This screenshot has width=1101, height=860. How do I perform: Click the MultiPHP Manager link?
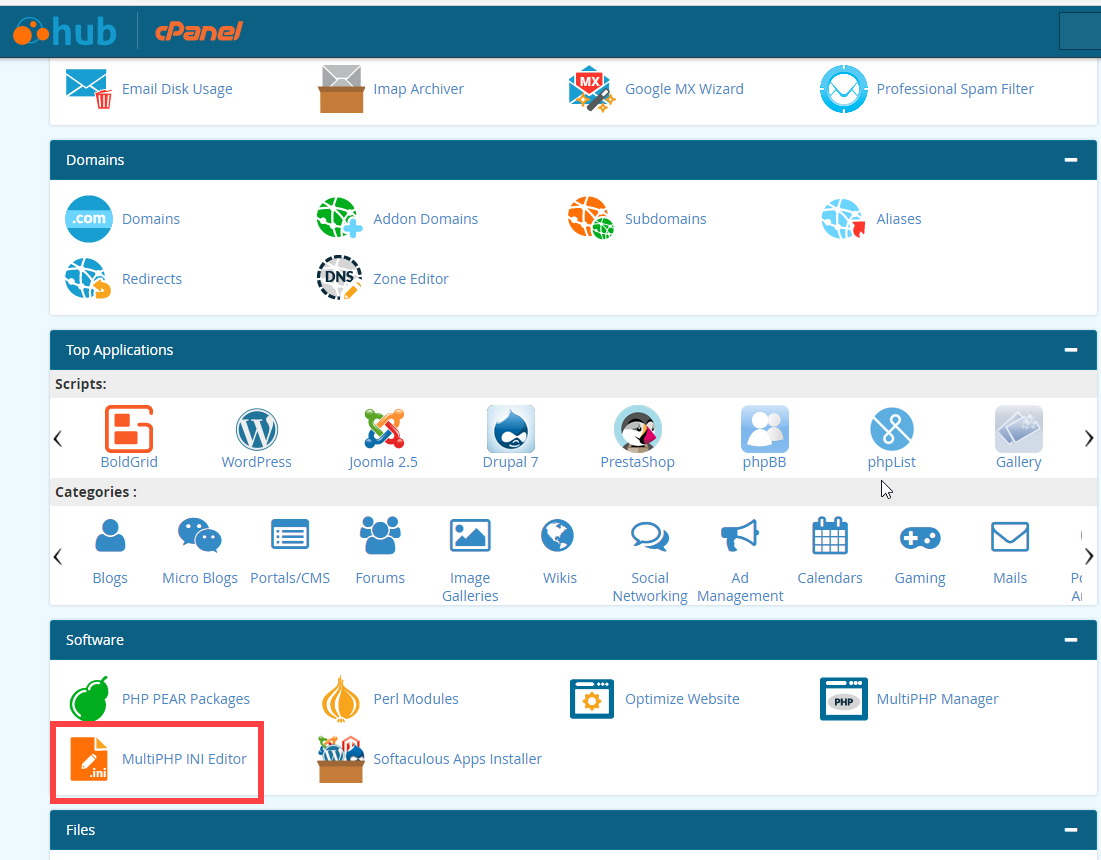tap(937, 699)
